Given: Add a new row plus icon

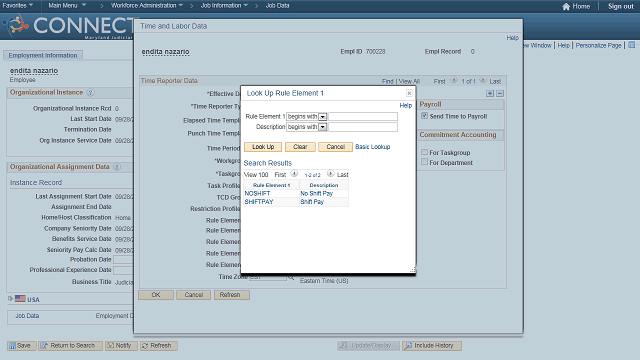Looking at the screenshot, I should [490, 93].
